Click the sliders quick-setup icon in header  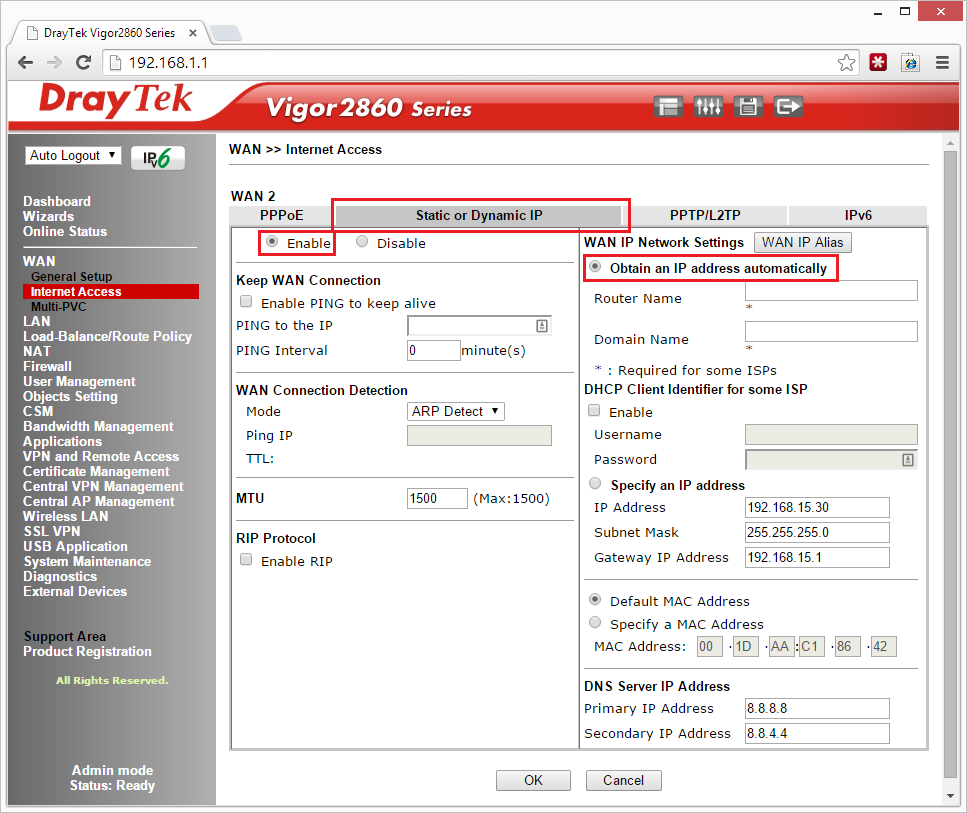(x=708, y=107)
